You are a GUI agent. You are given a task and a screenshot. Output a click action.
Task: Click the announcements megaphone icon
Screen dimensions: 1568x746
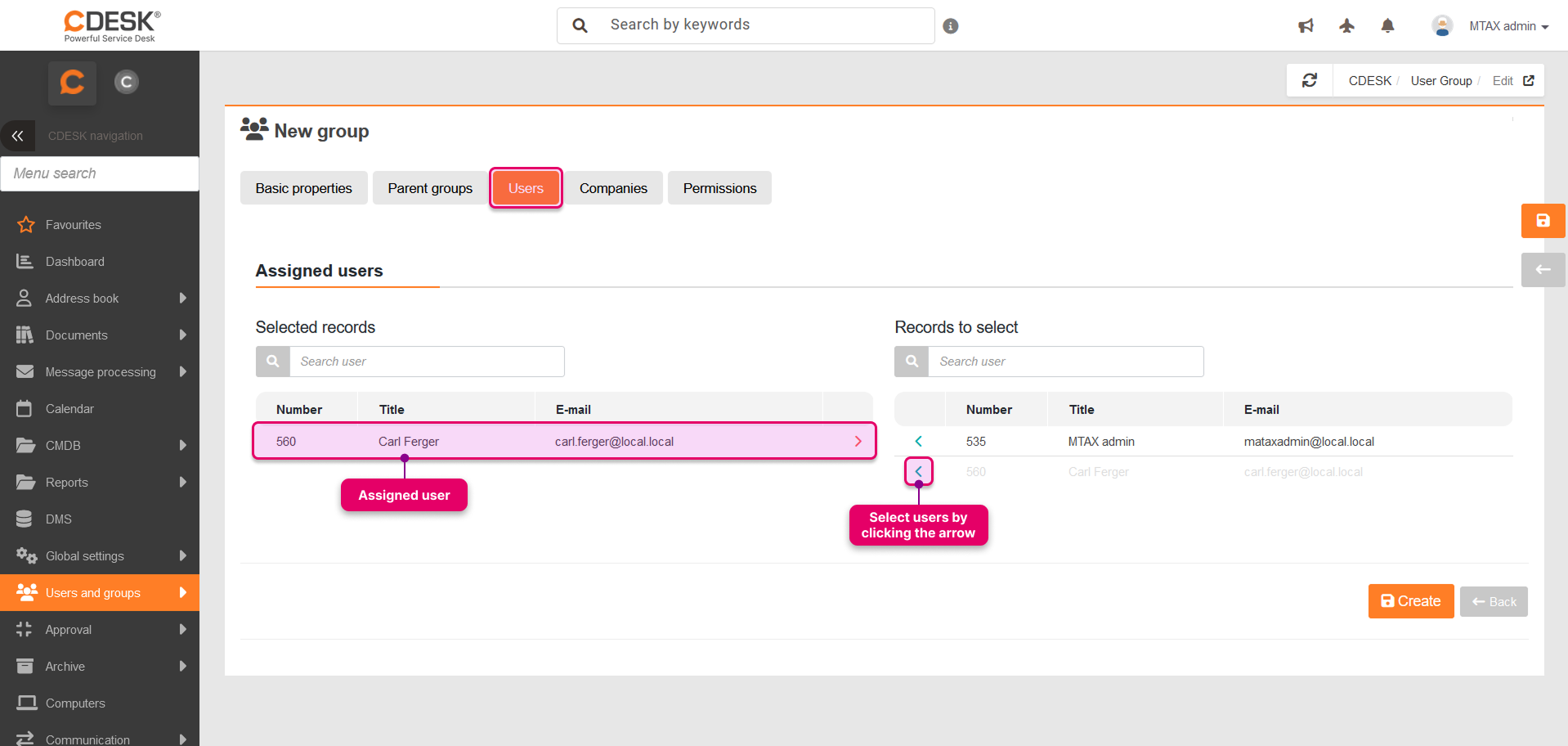[x=1306, y=26]
